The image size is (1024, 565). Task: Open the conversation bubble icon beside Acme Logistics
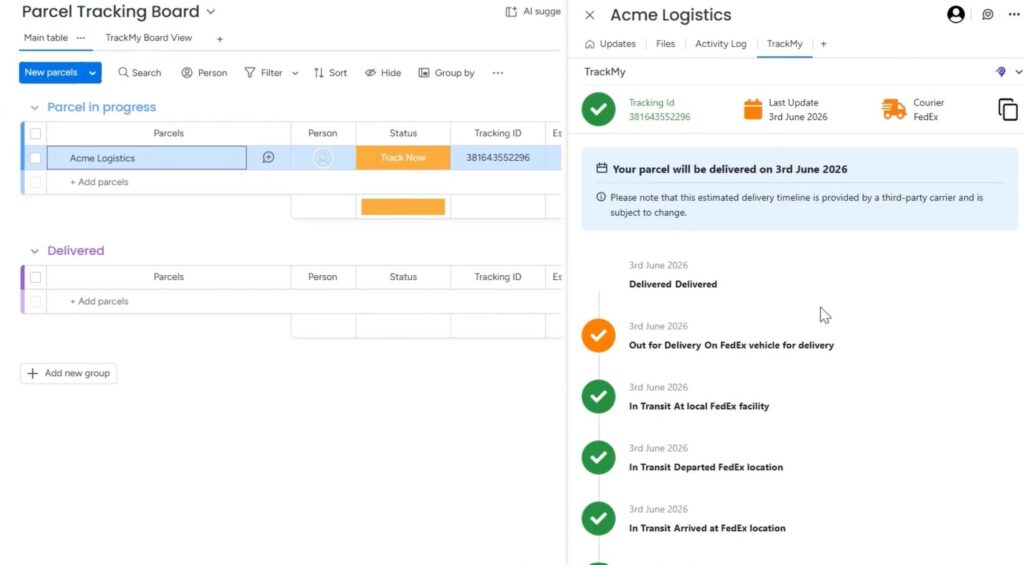click(987, 14)
